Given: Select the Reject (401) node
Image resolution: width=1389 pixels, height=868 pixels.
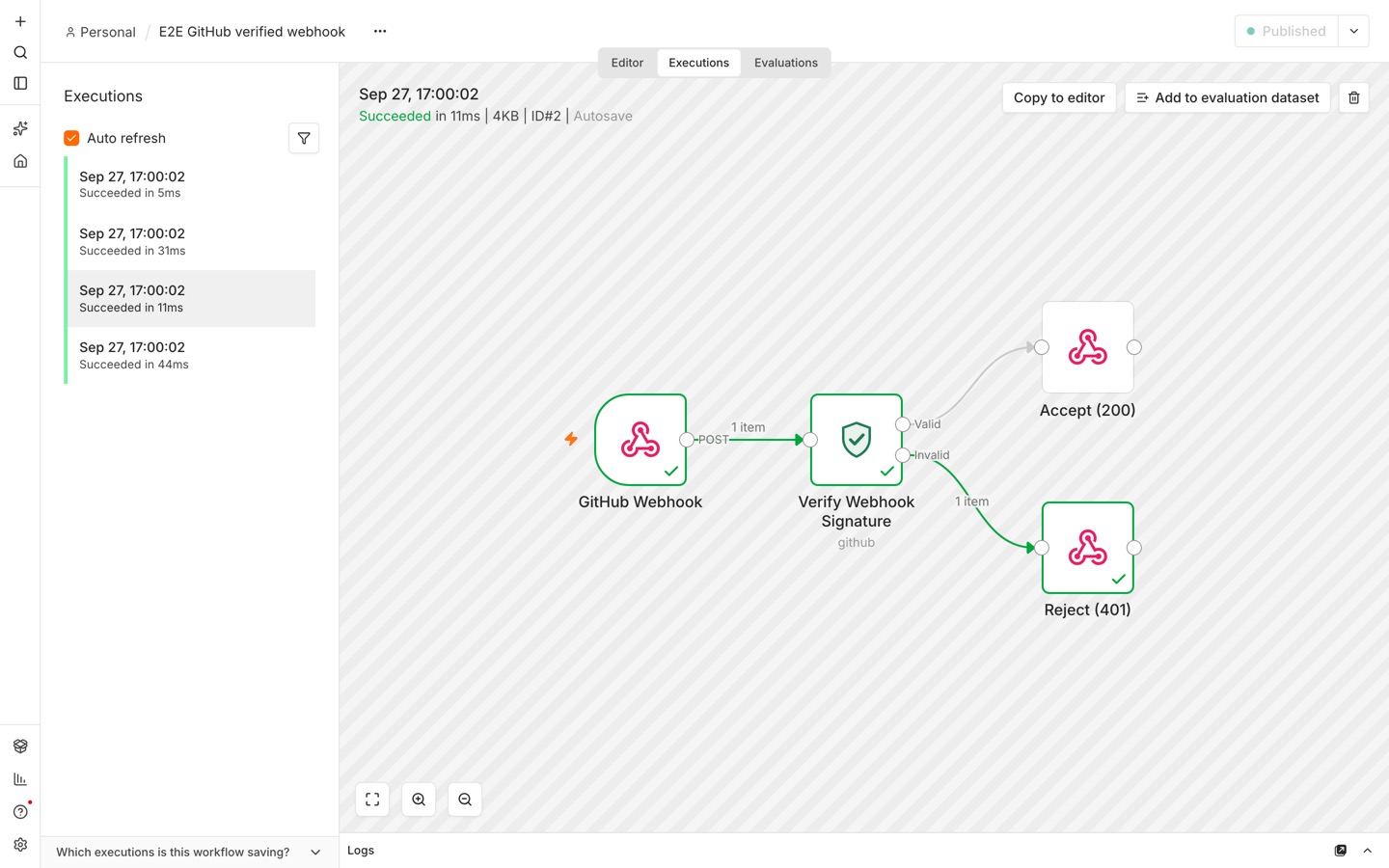Looking at the screenshot, I should pyautogui.click(x=1088, y=548).
